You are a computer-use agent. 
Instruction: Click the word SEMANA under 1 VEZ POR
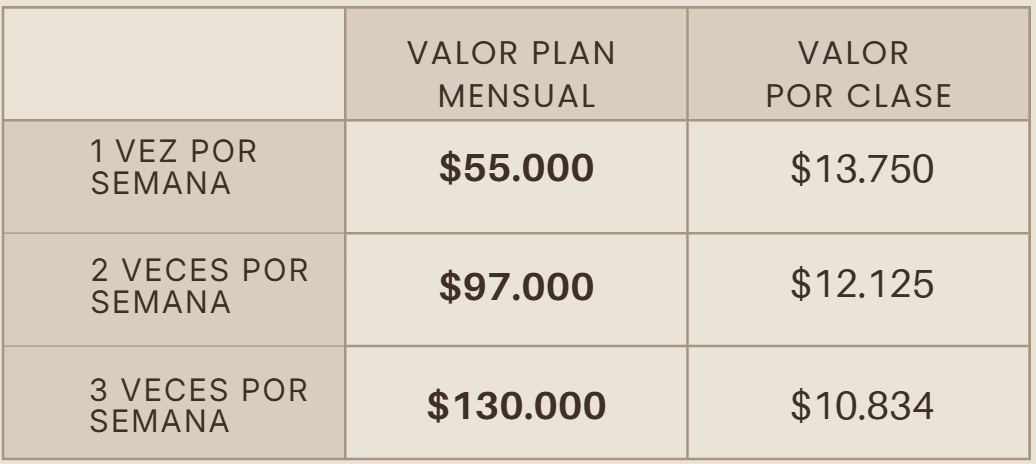tap(161, 183)
